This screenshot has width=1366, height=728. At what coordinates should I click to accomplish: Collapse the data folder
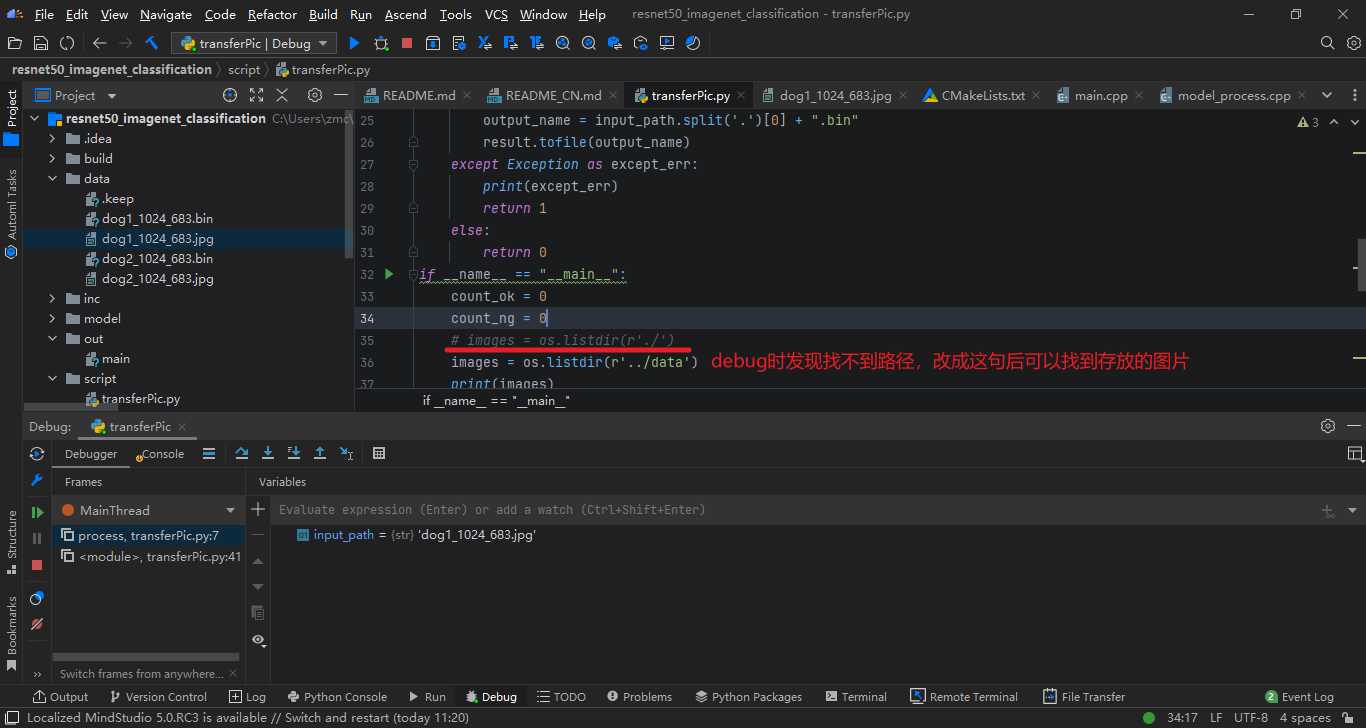[x=52, y=179]
